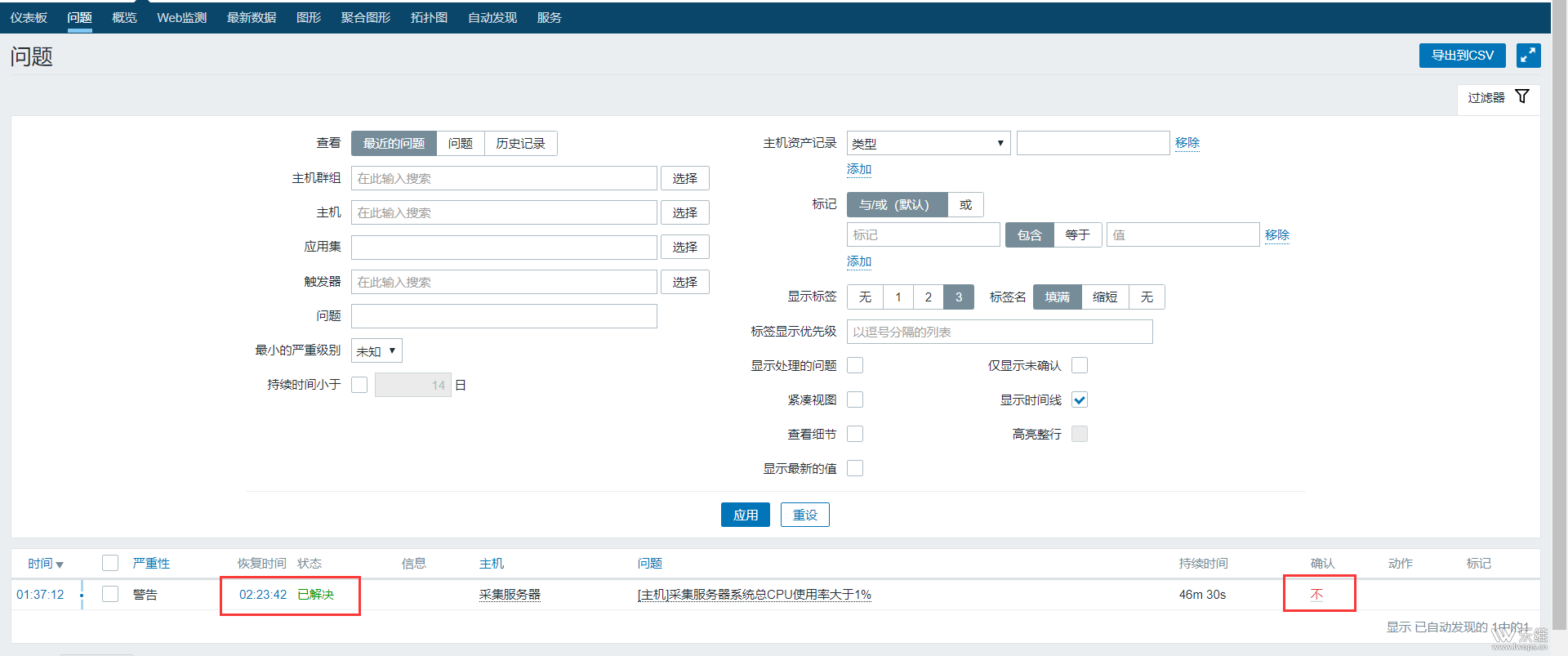Go to Web监测 menu
Image resolution: width=1568 pixels, height=656 pixels.
pyautogui.click(x=181, y=17)
